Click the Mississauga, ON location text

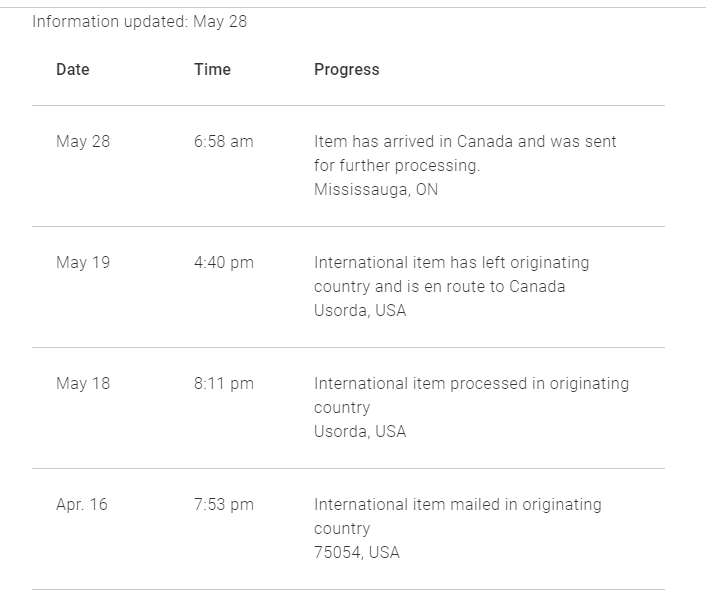[x=376, y=190]
